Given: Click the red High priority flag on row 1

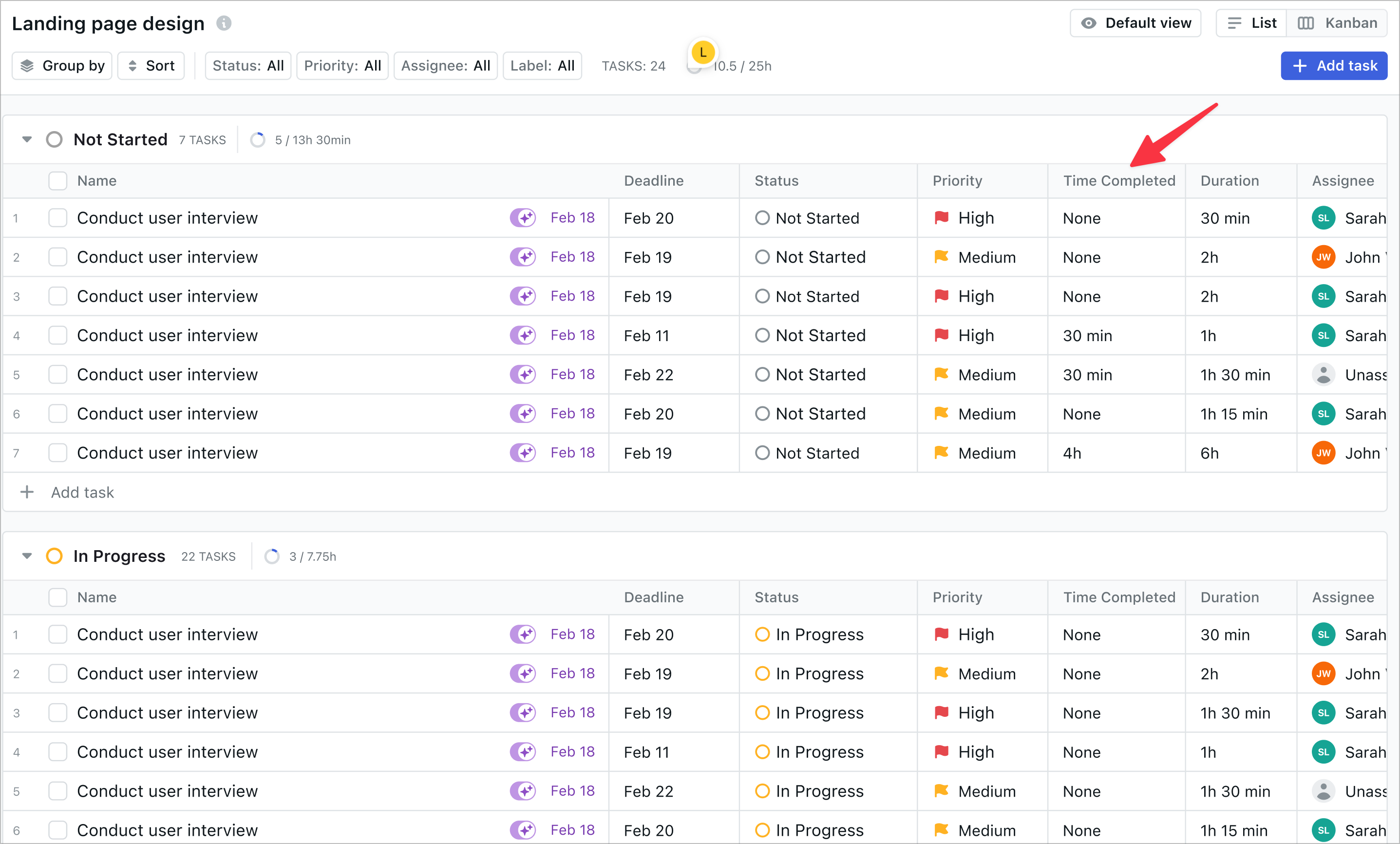Looking at the screenshot, I should (x=942, y=218).
